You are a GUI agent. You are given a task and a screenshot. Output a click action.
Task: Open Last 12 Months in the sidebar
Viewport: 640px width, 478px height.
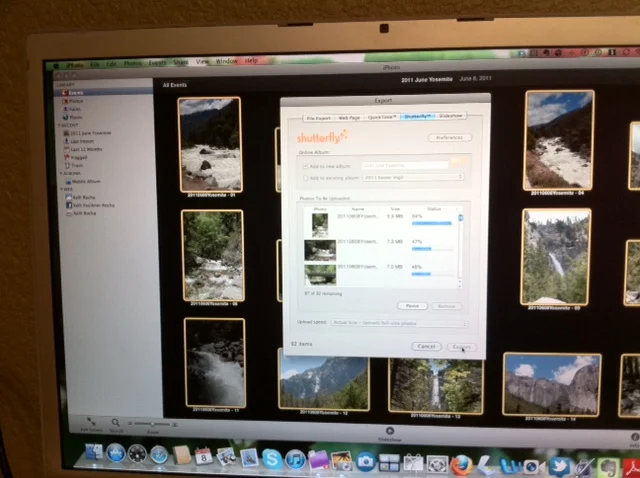[83, 149]
